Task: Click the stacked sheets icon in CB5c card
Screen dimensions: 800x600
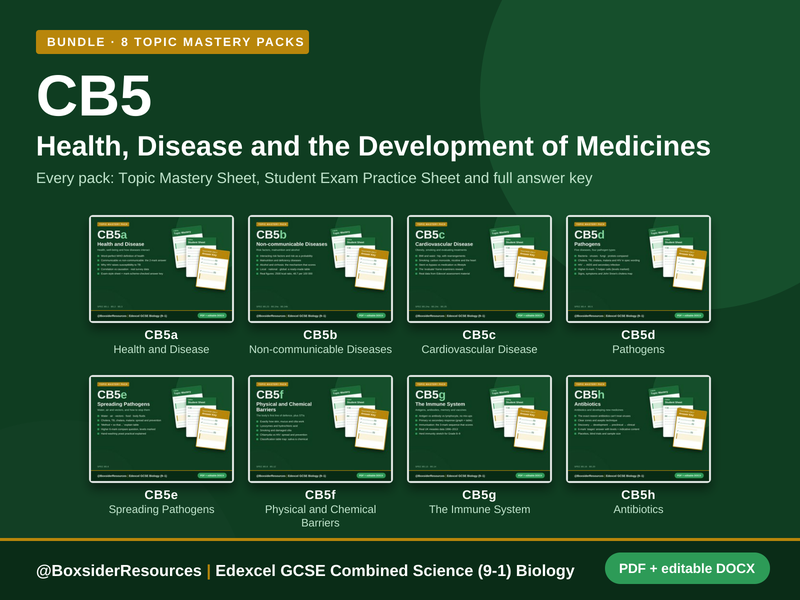Action: (x=520, y=257)
